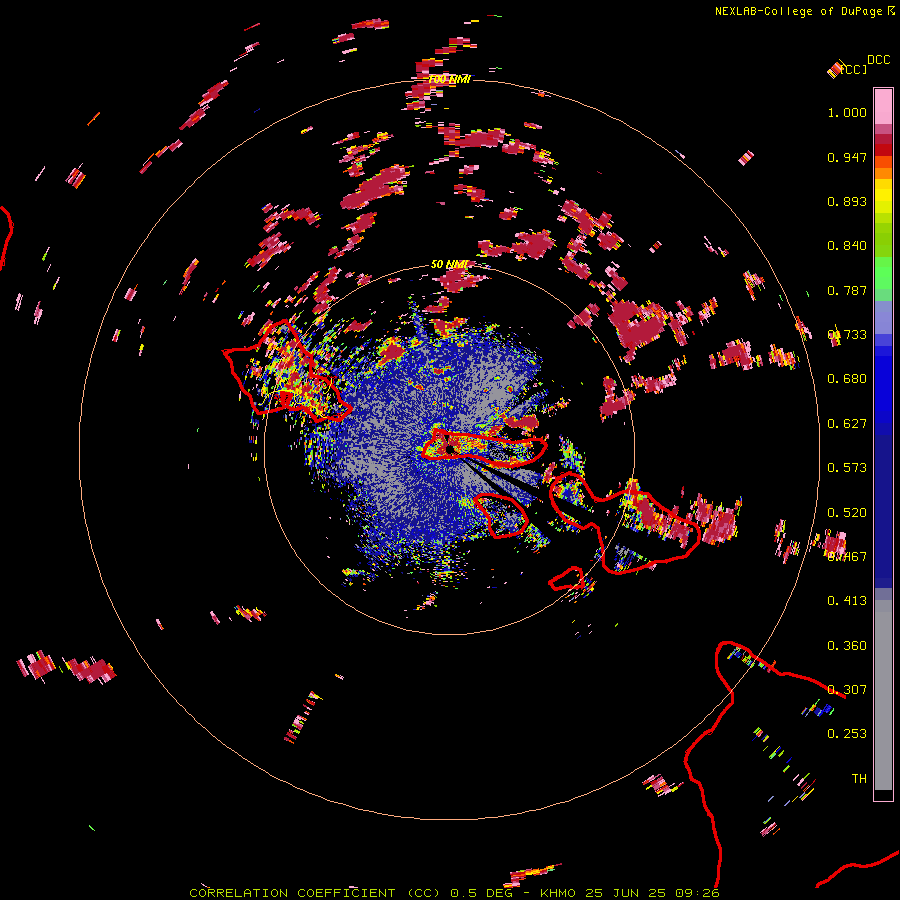
Task: Click the 0.893 scale value
Action: click(x=847, y=201)
